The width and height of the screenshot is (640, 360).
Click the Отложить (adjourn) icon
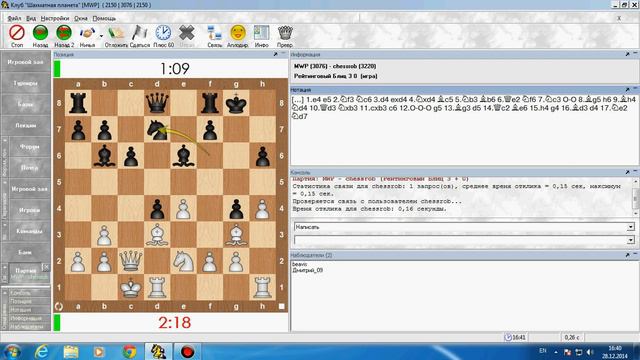[116, 33]
